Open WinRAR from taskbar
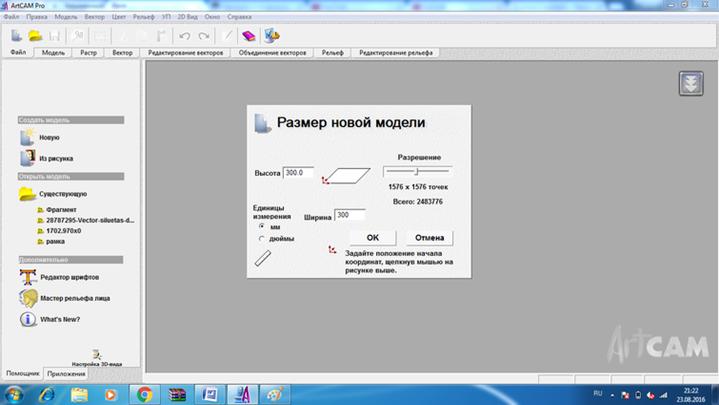719x405 pixels. click(x=177, y=394)
